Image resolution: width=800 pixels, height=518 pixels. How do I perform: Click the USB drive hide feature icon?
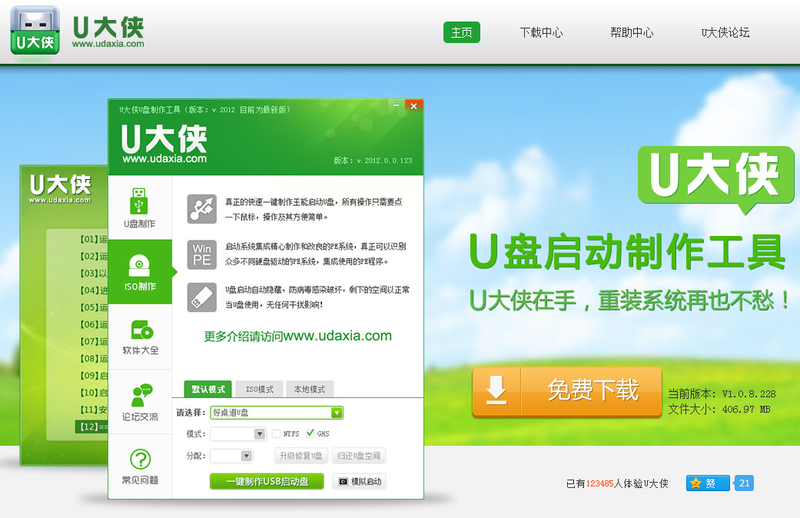click(x=202, y=297)
